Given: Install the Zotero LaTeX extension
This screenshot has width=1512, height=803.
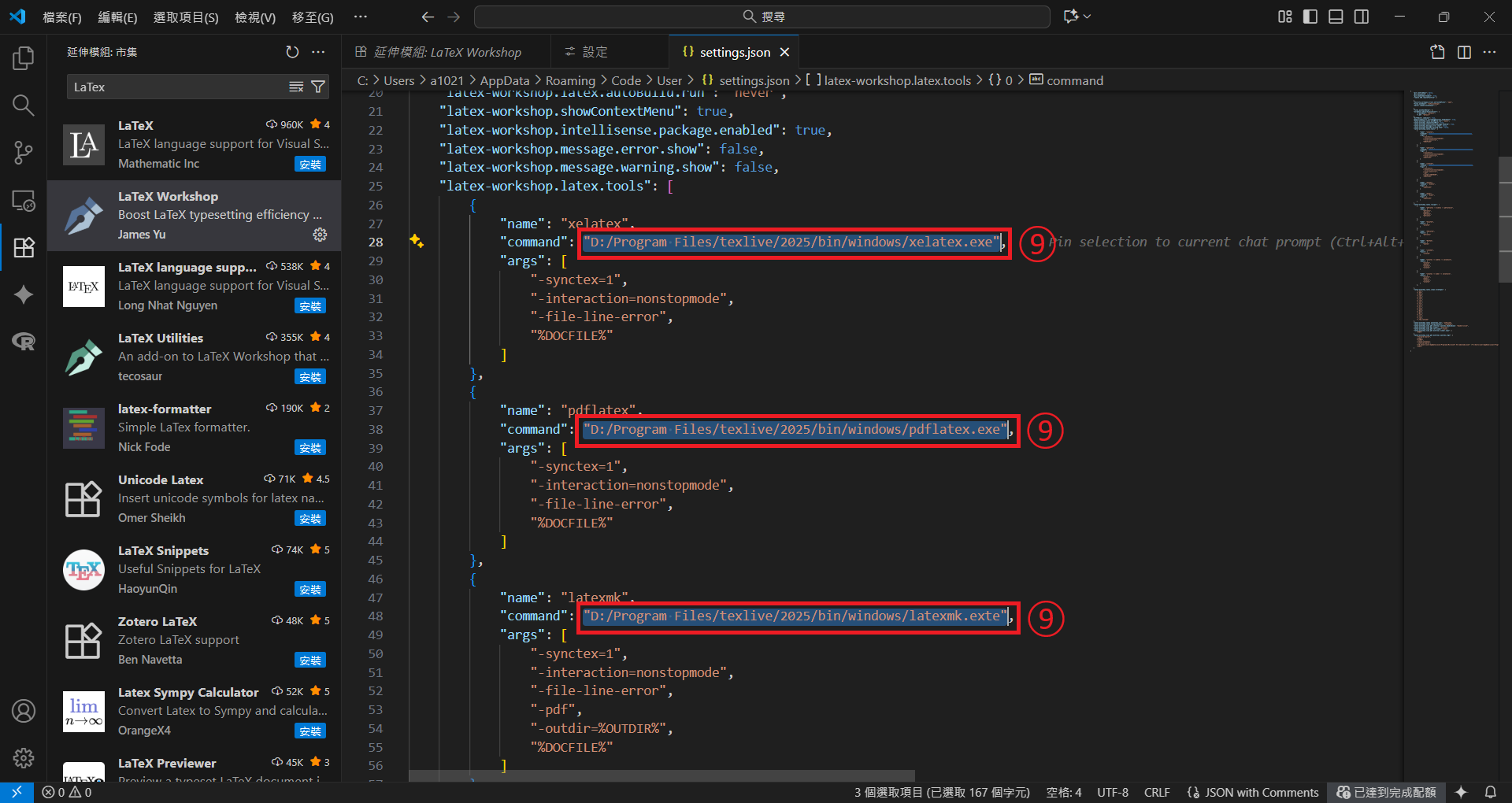Looking at the screenshot, I should click(x=310, y=661).
